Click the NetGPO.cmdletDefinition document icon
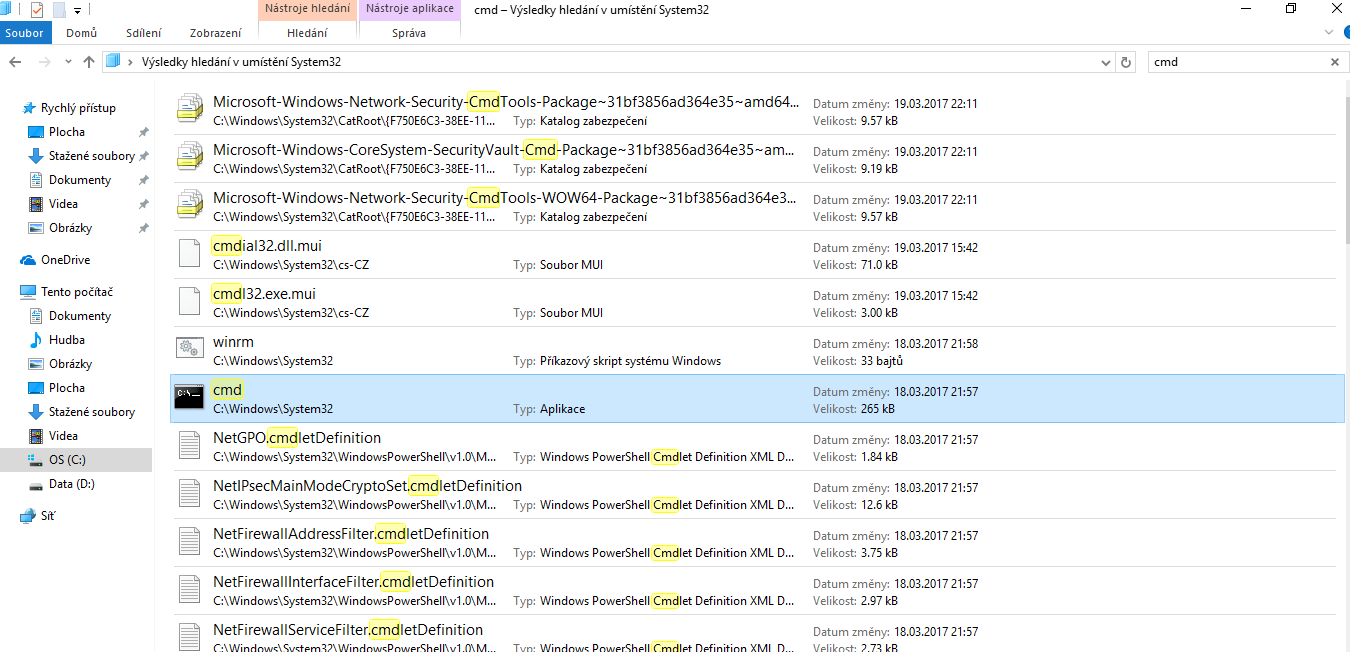The image size is (1350, 652). pos(190,446)
